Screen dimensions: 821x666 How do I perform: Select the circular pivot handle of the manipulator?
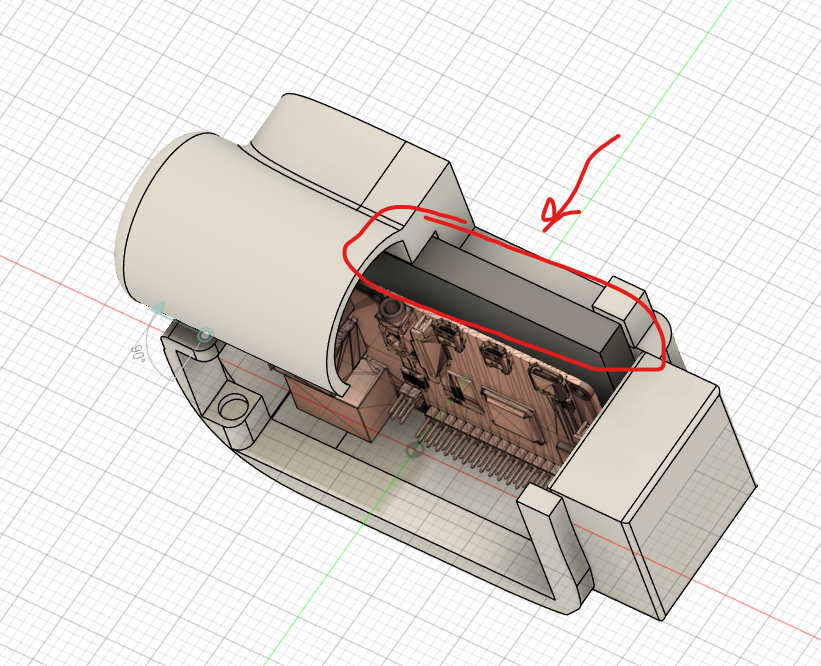[205, 336]
